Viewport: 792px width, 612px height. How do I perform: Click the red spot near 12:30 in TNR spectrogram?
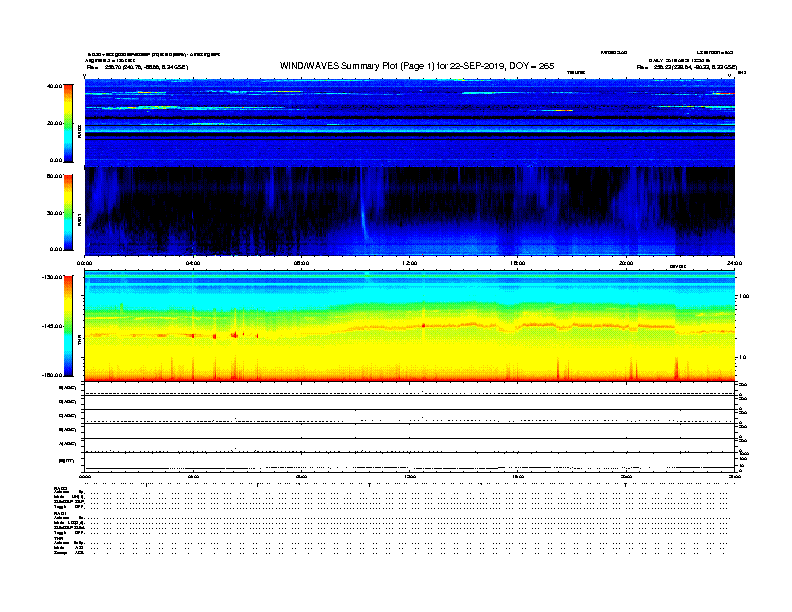423,326
